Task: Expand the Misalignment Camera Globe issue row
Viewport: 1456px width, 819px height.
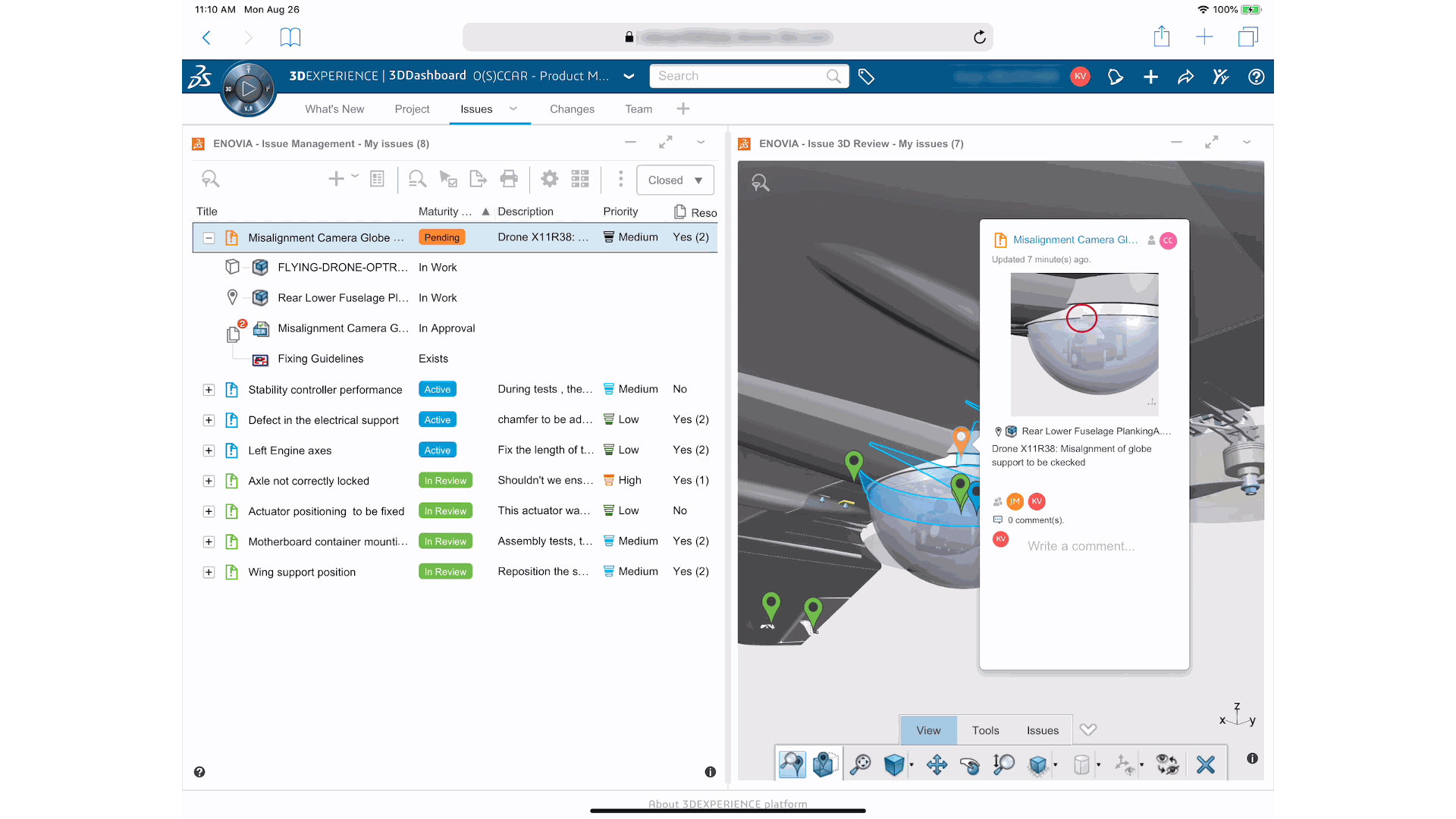Action: (209, 237)
